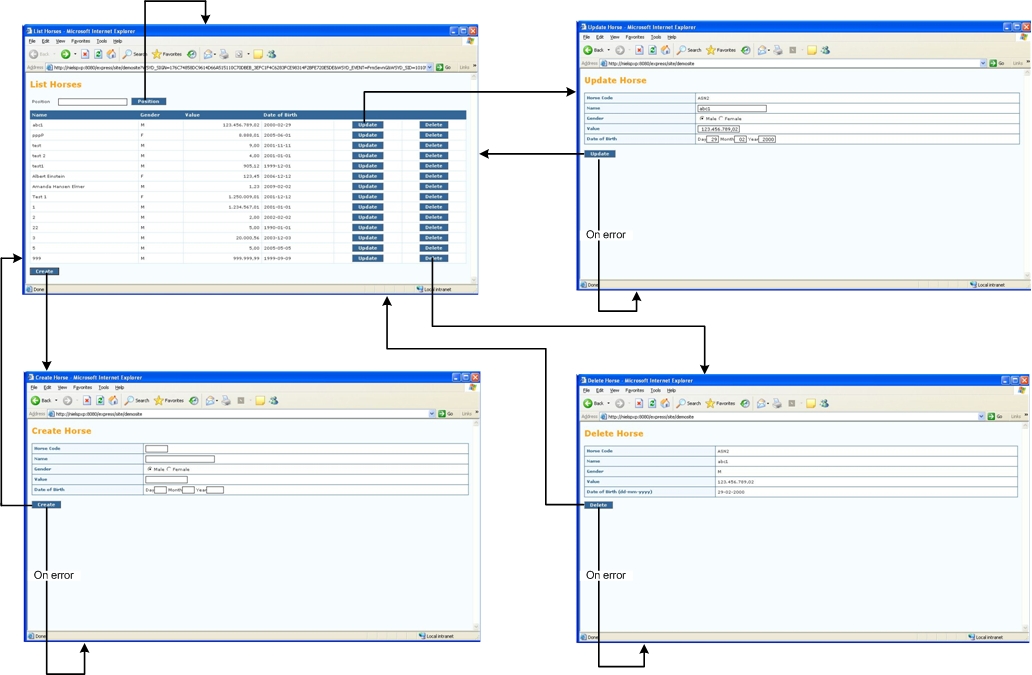Click the Update button in Update Horse form
The image size is (1032, 675).
[600, 154]
